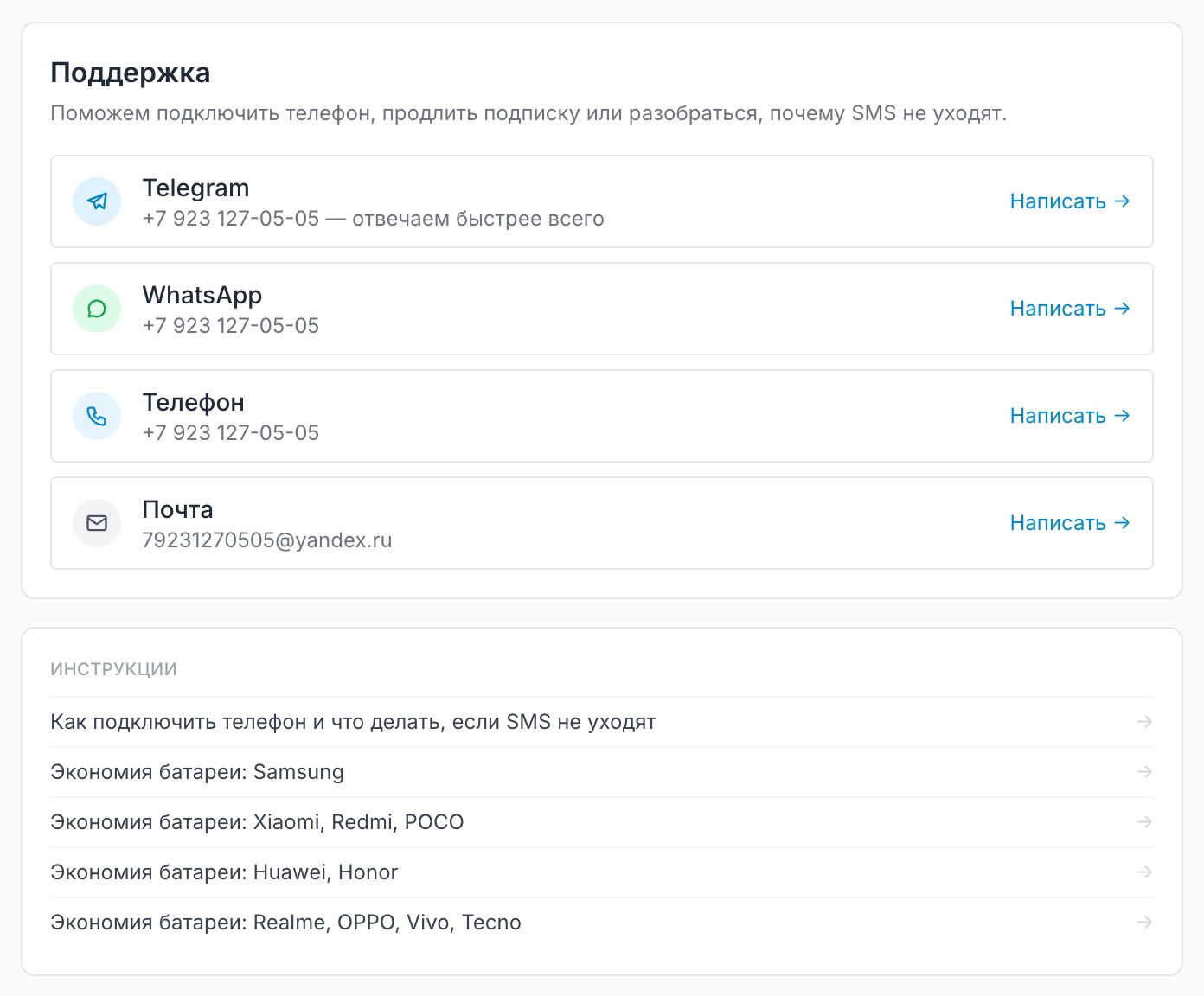Open guide on connecting phone and SMS issues
This screenshot has width=1204, height=996.
tap(602, 722)
